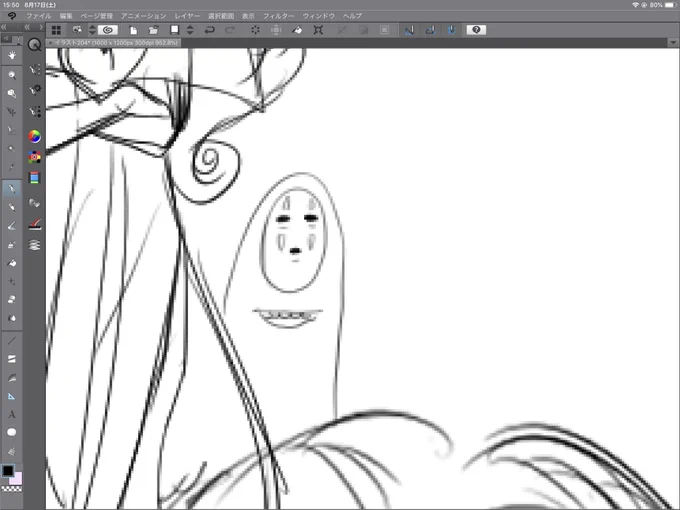Select the Balloon speech bubble tool
Viewport: 680px width, 510px height.
point(12,432)
